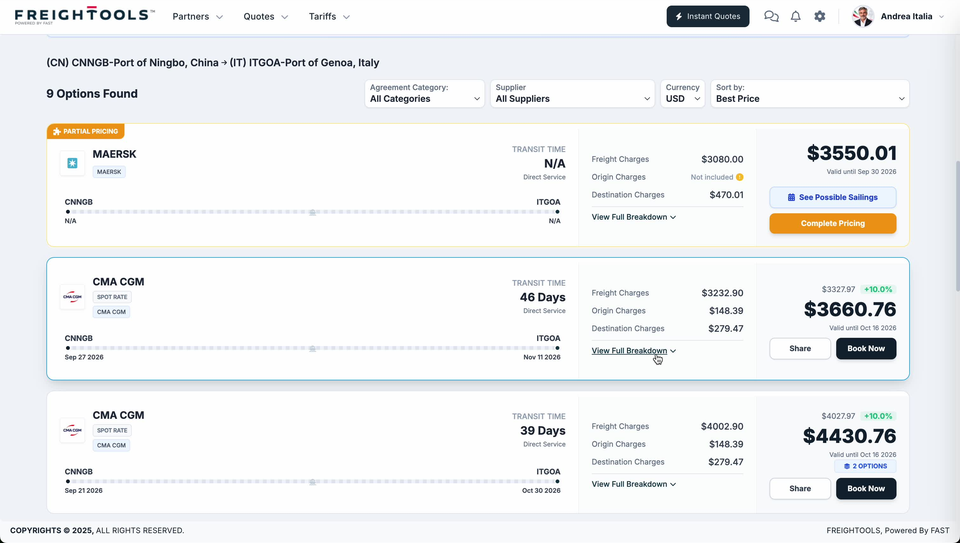The width and height of the screenshot is (960, 543).
Task: Expand View Full Breakdown for the $3660.76 offer
Action: pos(634,351)
